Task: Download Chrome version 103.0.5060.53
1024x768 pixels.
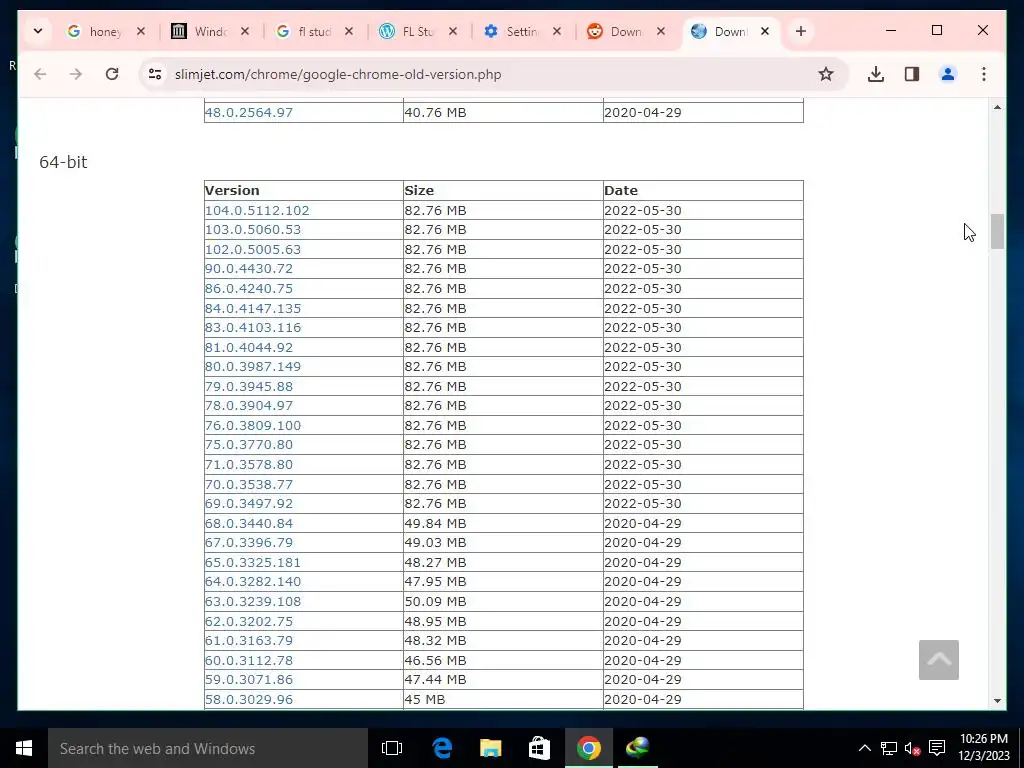Action: [x=253, y=230]
